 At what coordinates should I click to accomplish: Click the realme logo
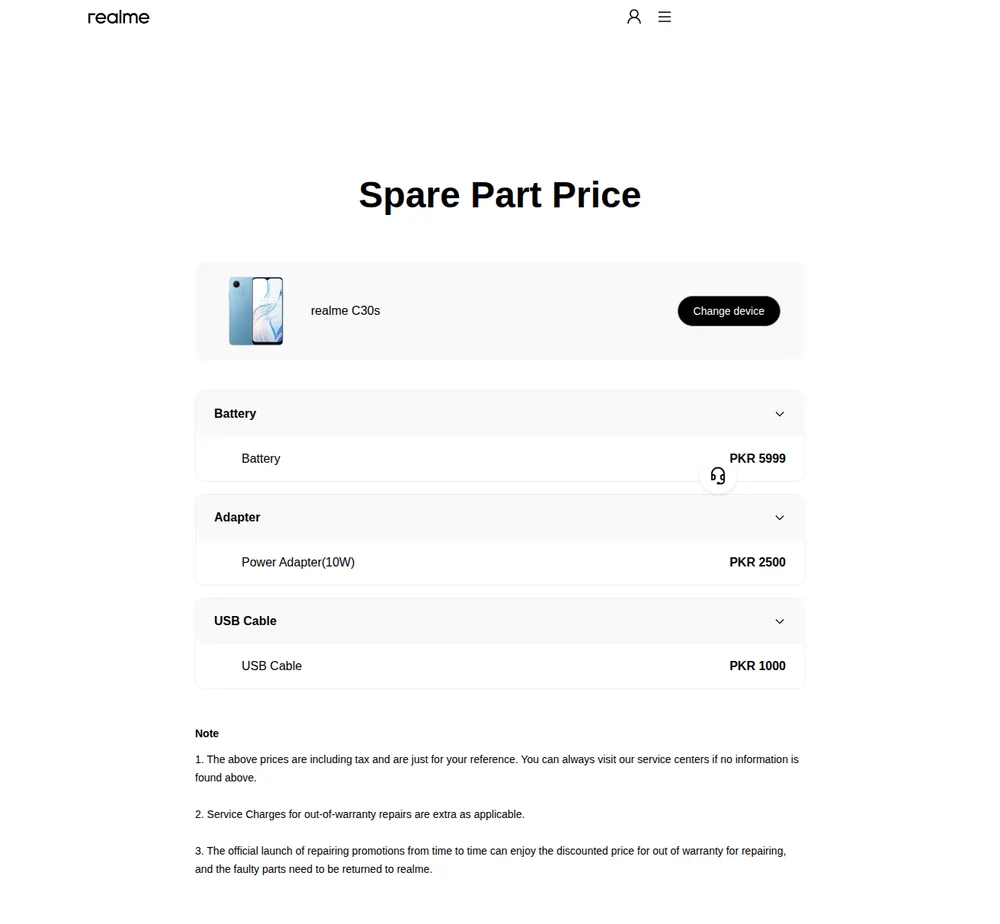tap(119, 17)
